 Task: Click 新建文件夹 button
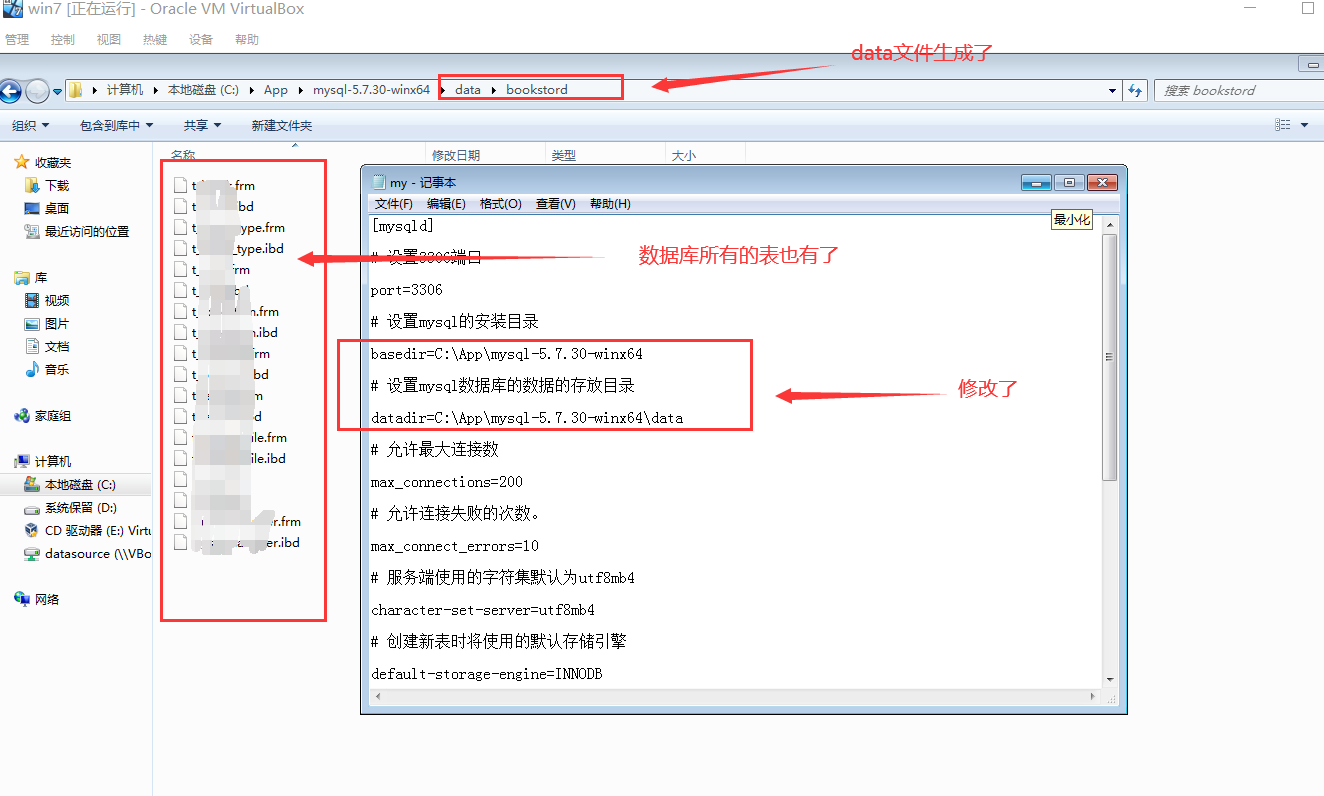[x=282, y=125]
